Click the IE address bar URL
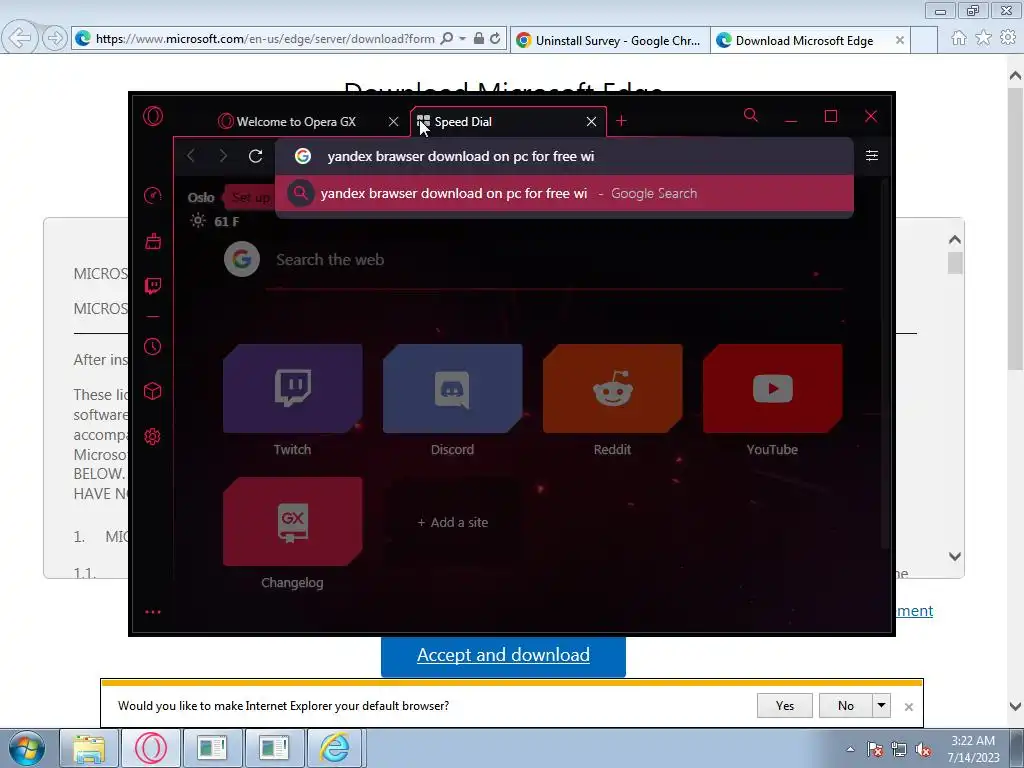Image resolution: width=1024 pixels, height=768 pixels. pos(265,39)
